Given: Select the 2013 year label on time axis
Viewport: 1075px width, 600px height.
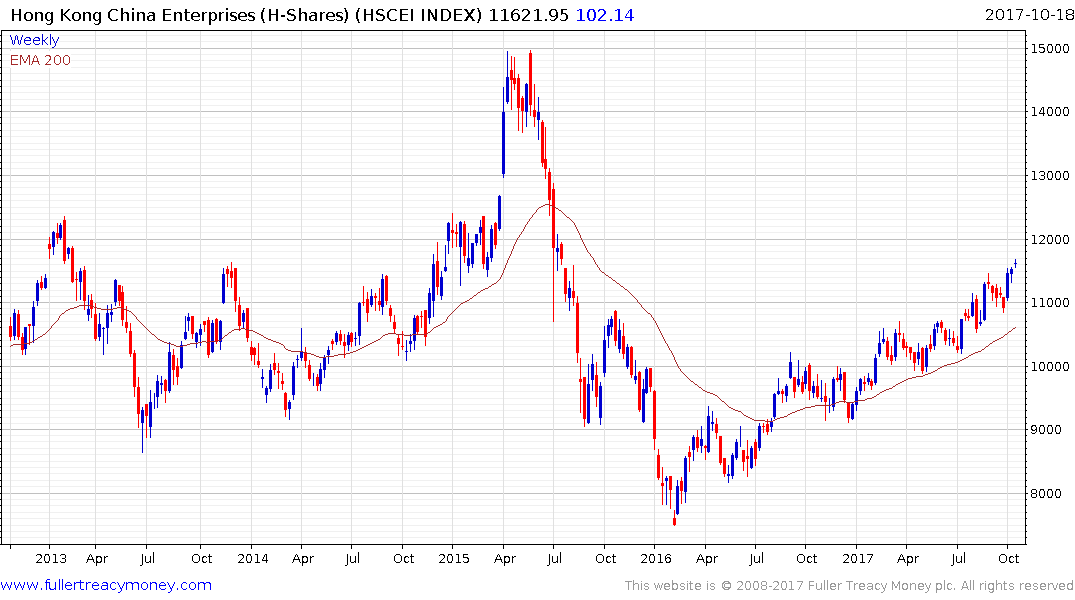Looking at the screenshot, I should 50,559.
